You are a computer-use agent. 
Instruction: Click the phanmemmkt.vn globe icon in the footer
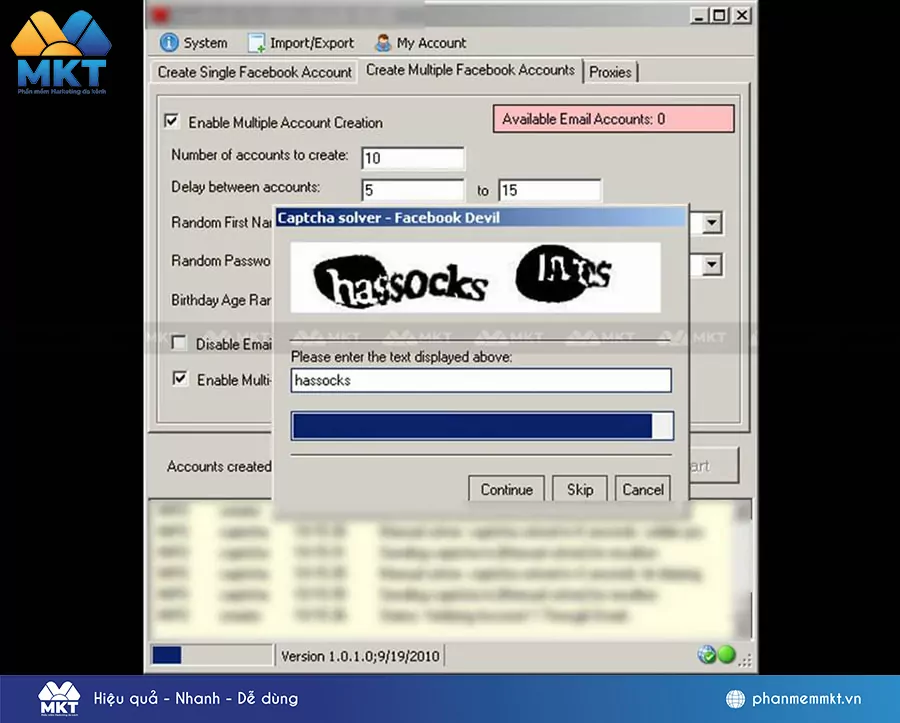click(734, 698)
